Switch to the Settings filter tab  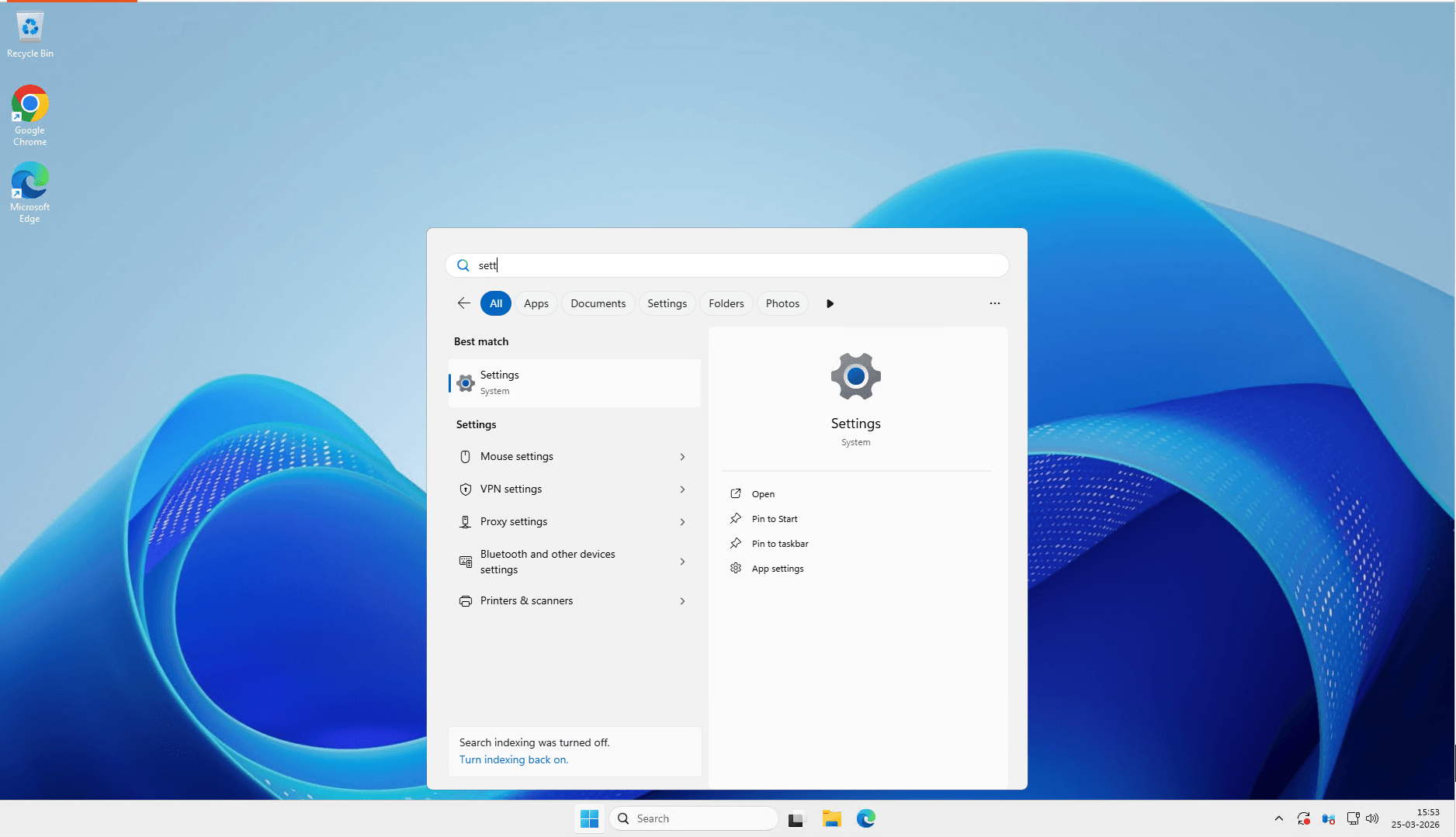coord(667,303)
